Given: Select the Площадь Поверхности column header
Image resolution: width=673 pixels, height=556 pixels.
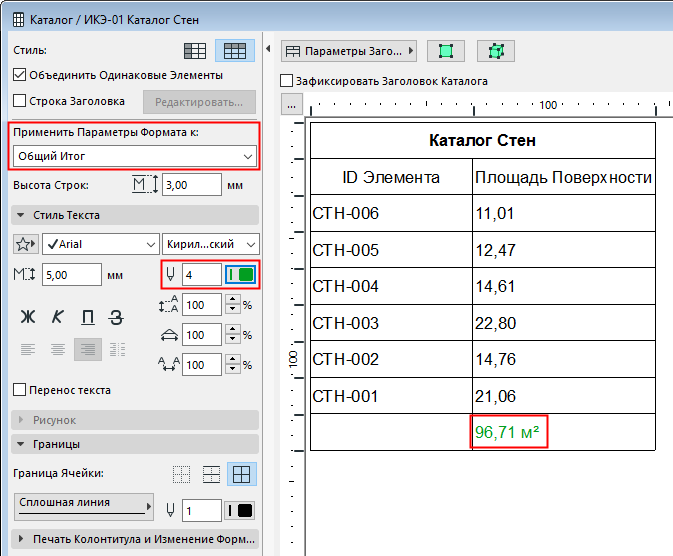Looking at the screenshot, I should coord(564,177).
